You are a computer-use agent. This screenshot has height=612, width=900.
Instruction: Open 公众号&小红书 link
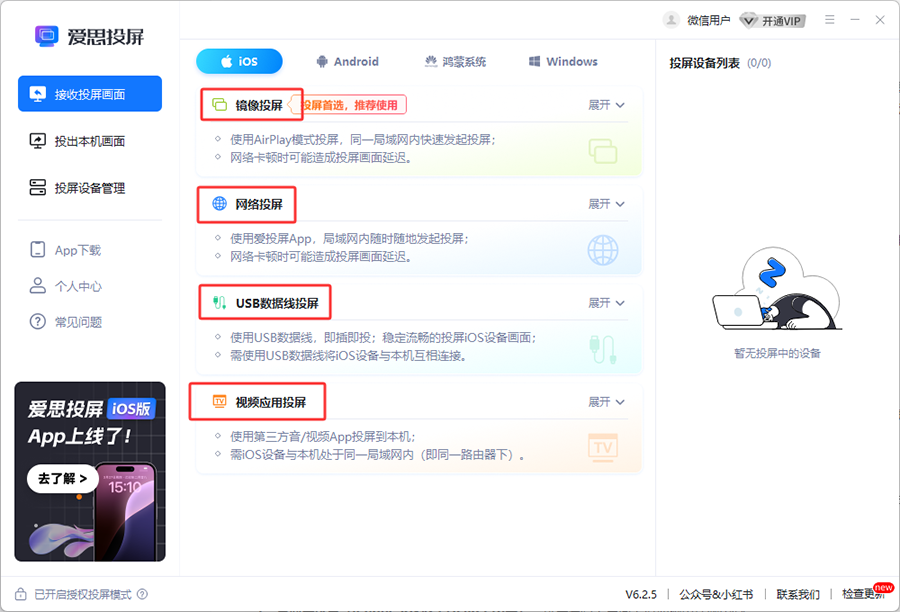click(x=716, y=595)
